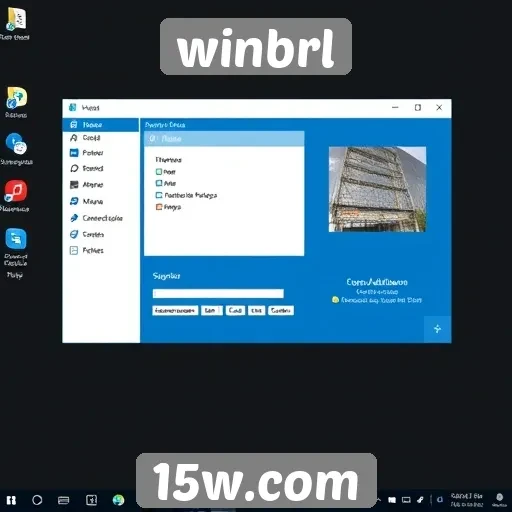The height and width of the screenshot is (512, 512).
Task: Open the light-blue chat-bubbles desktop icon
Action: point(16,239)
